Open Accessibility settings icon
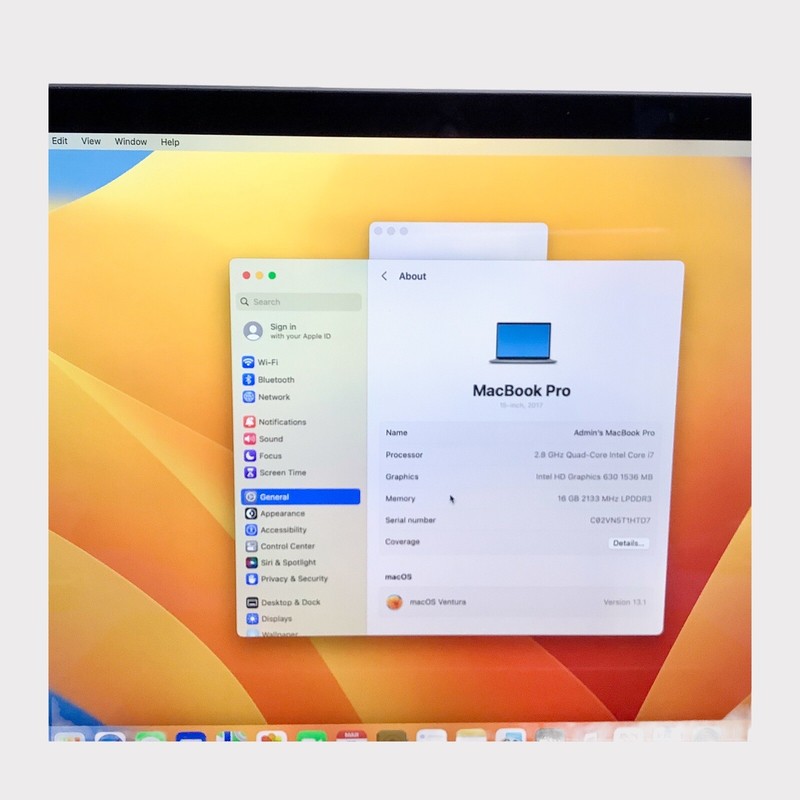The width and height of the screenshot is (800, 800). click(251, 530)
